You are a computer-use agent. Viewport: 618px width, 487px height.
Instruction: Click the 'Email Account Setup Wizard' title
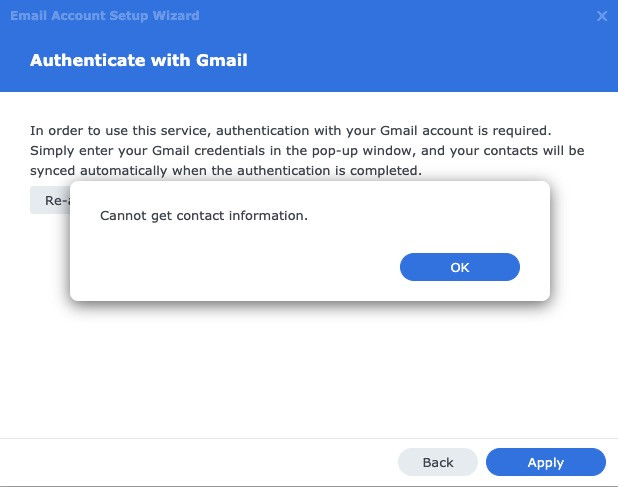104,16
